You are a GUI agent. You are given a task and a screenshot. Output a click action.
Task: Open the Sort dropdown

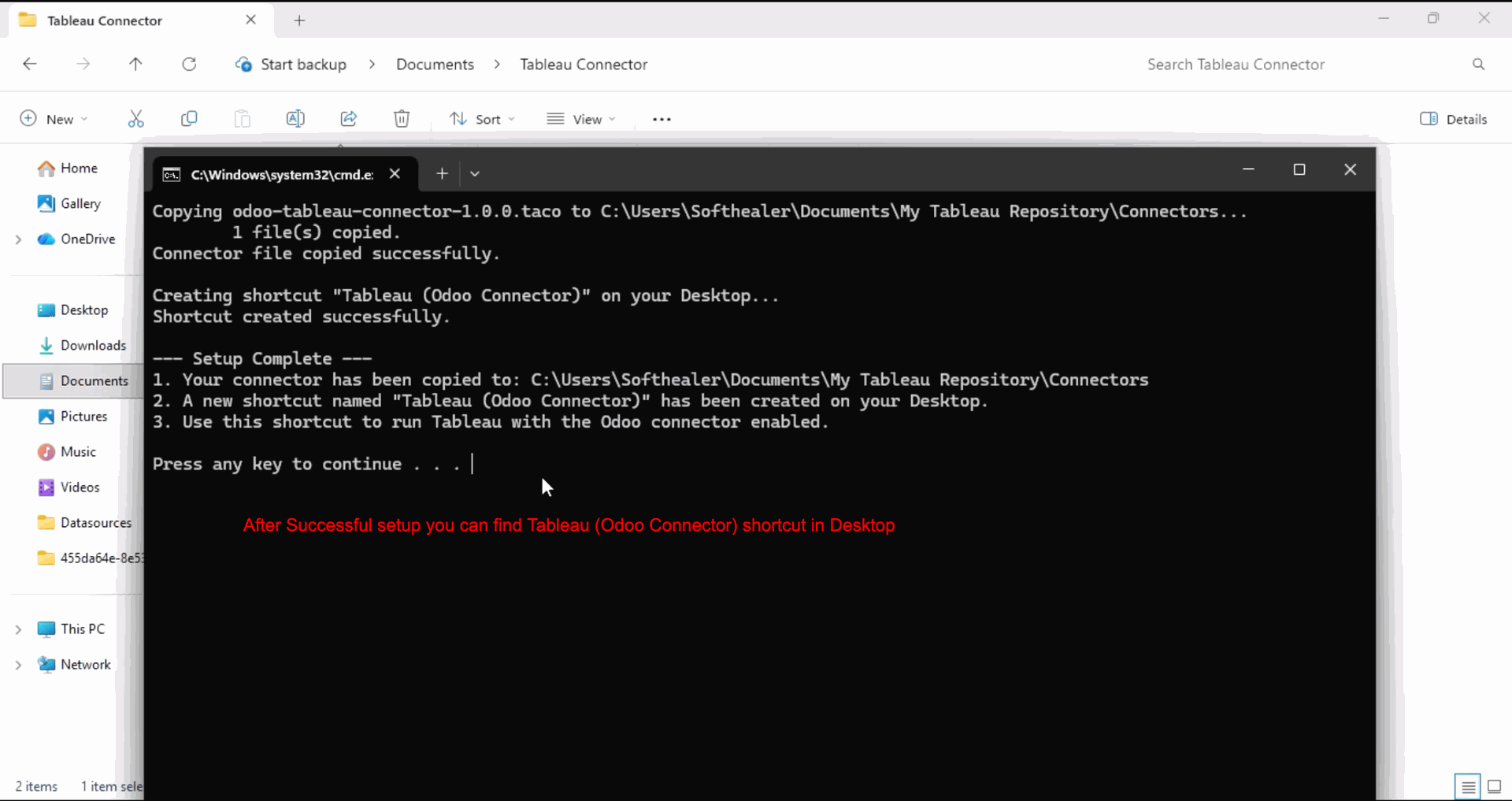click(482, 119)
